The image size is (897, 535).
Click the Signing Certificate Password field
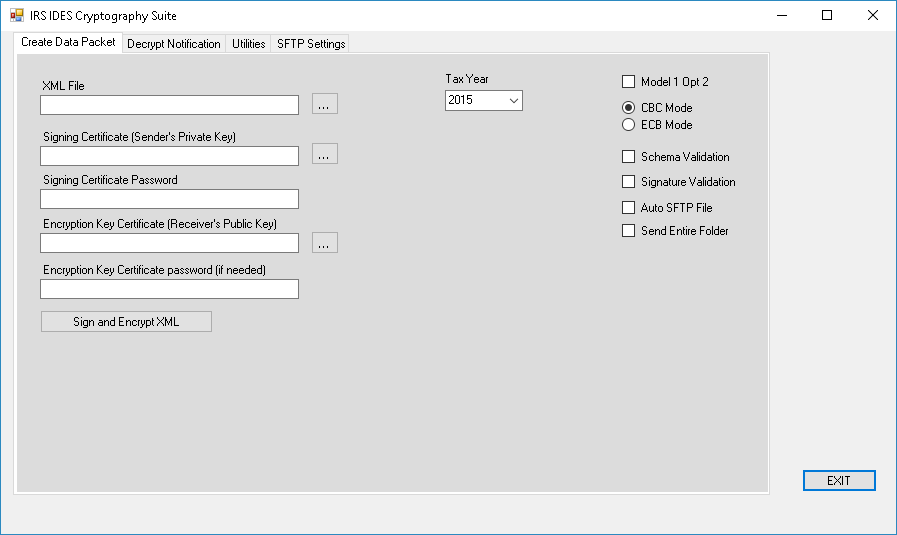[169, 199]
